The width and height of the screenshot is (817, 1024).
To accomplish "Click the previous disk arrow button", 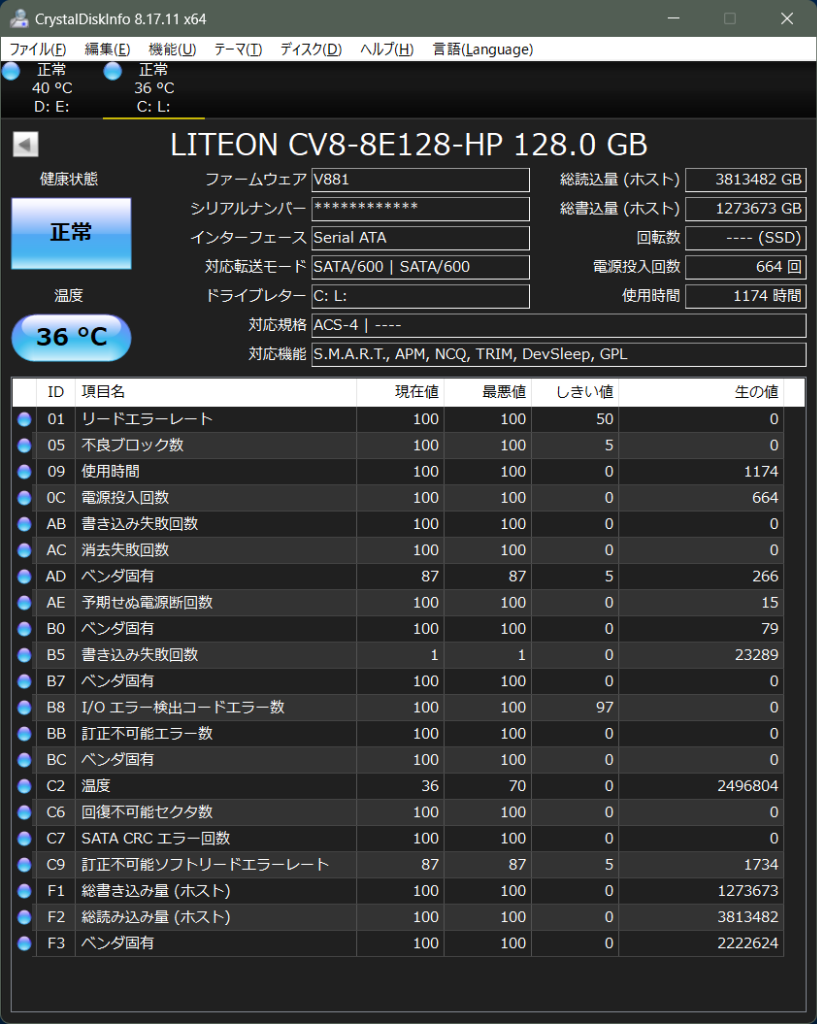I will [x=25, y=144].
